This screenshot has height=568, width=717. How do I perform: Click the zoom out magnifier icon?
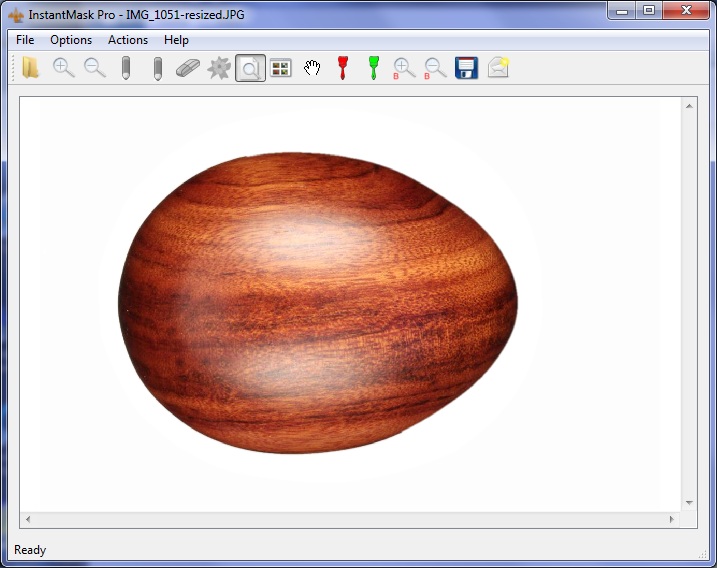pyautogui.click(x=95, y=68)
